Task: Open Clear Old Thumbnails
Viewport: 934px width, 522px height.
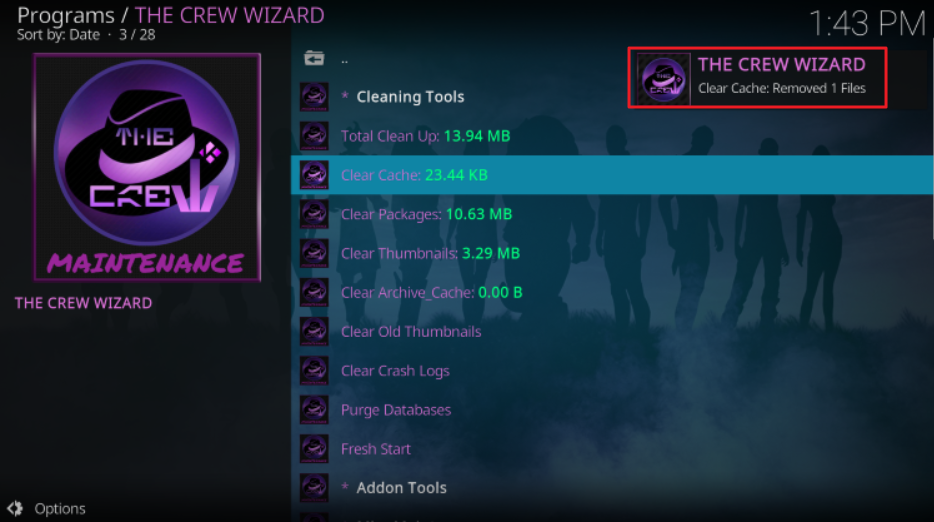Action: coord(612,331)
